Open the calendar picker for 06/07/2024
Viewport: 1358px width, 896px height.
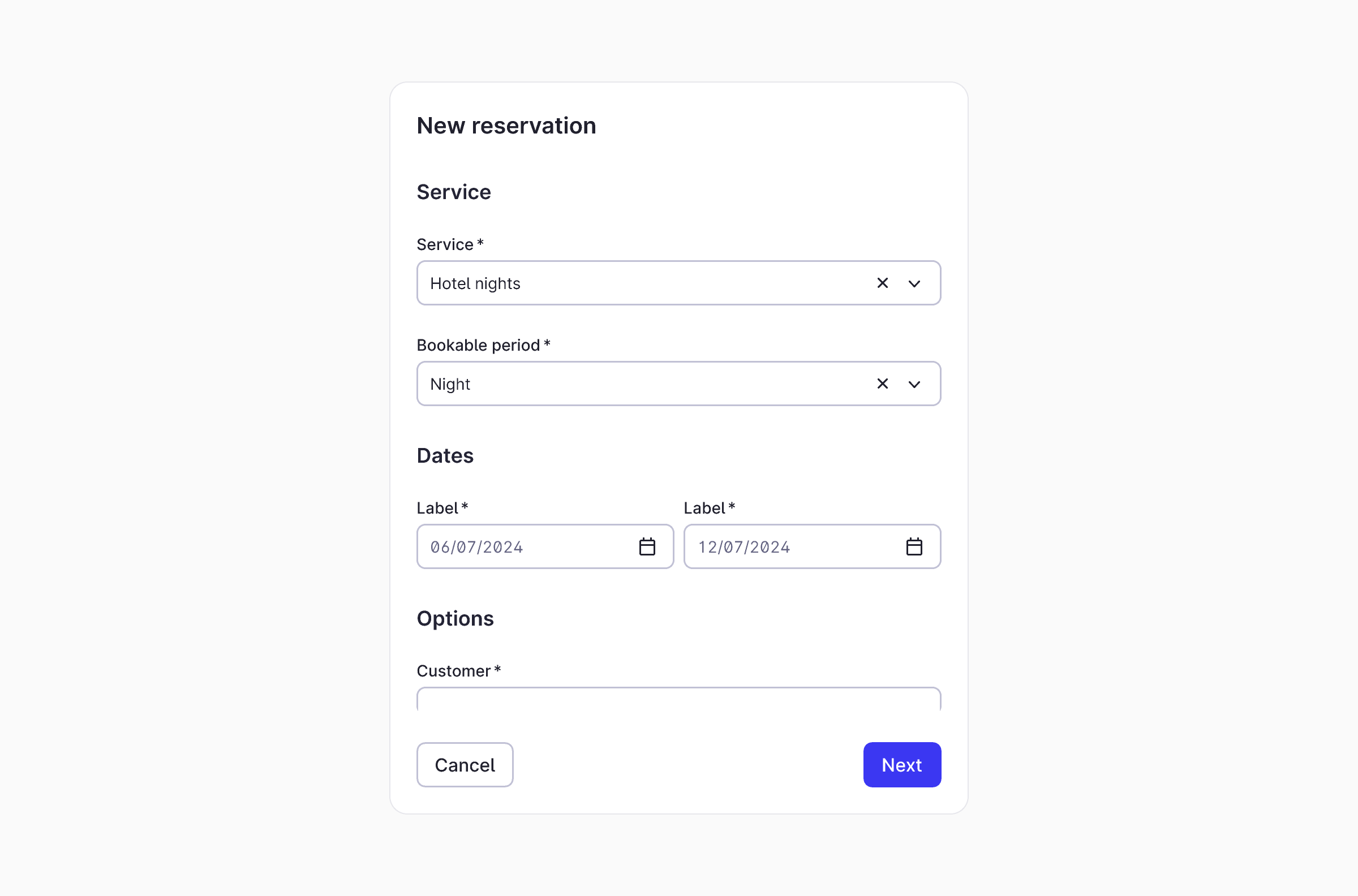click(x=647, y=546)
